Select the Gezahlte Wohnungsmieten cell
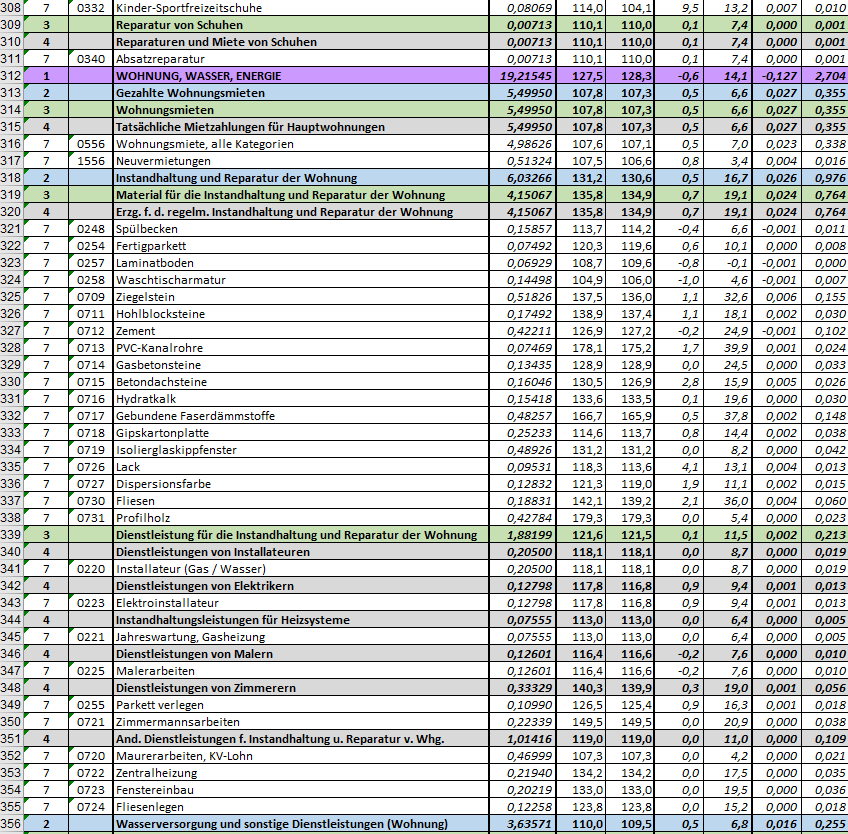 click(300, 93)
